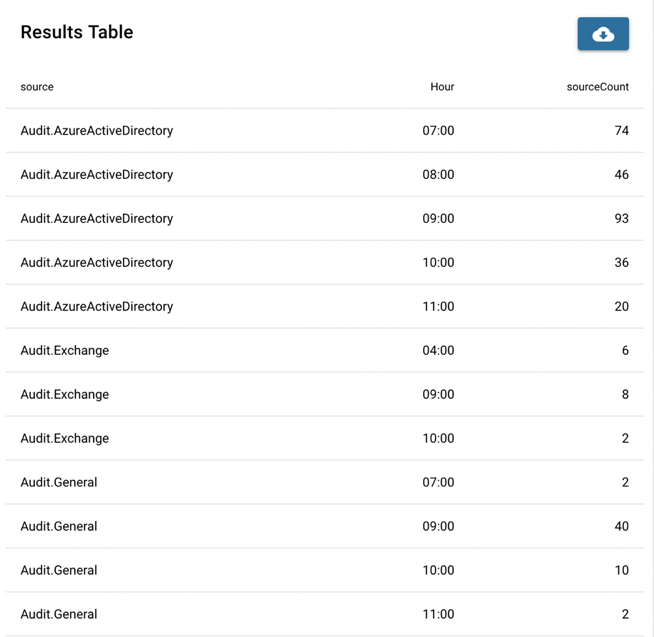The height and width of the screenshot is (637, 654).
Task: Select Audit.AzureActiveDirectory row at 11:00
Action: [x=324, y=307]
